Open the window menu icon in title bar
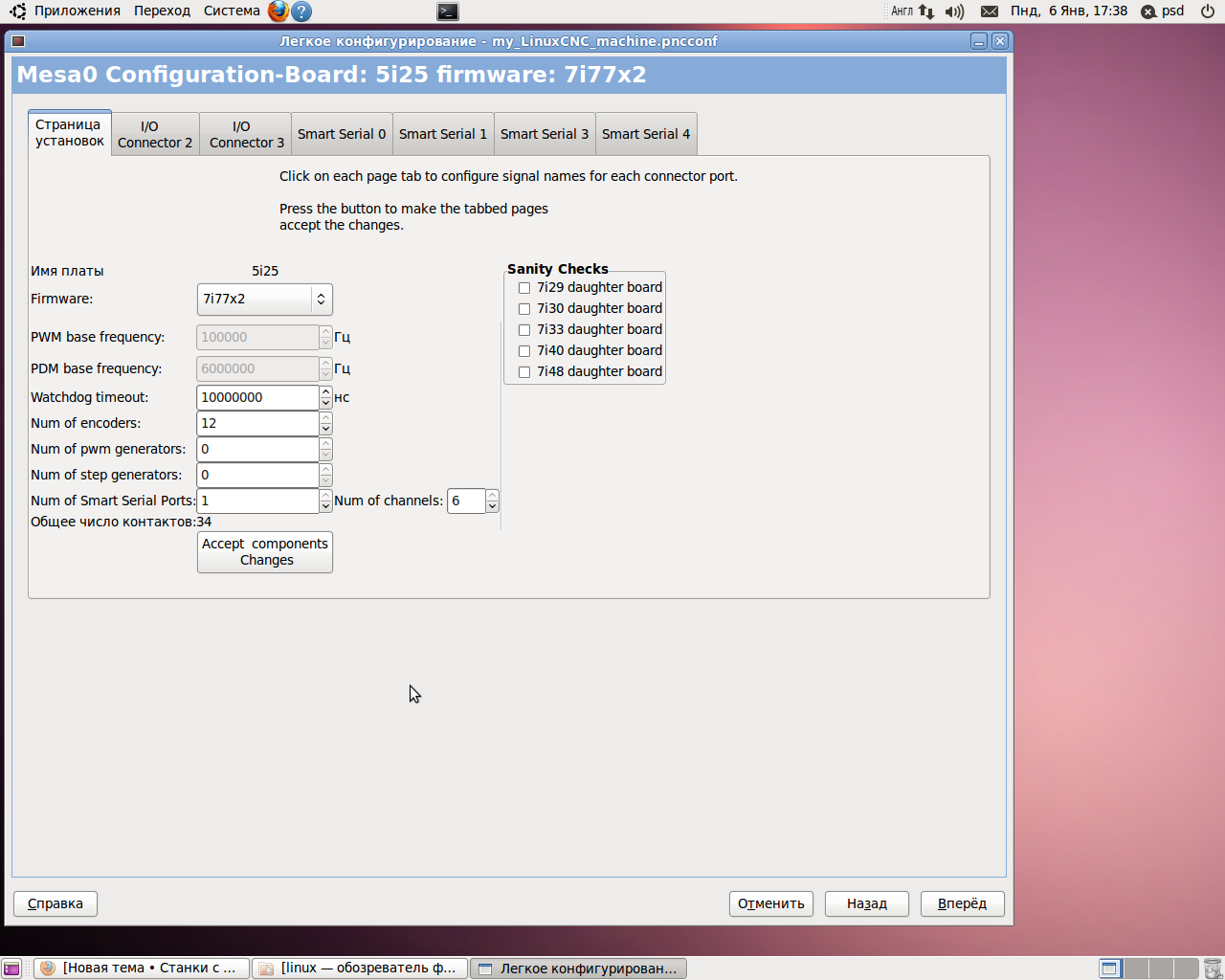Image resolution: width=1225 pixels, height=980 pixels. [x=18, y=41]
